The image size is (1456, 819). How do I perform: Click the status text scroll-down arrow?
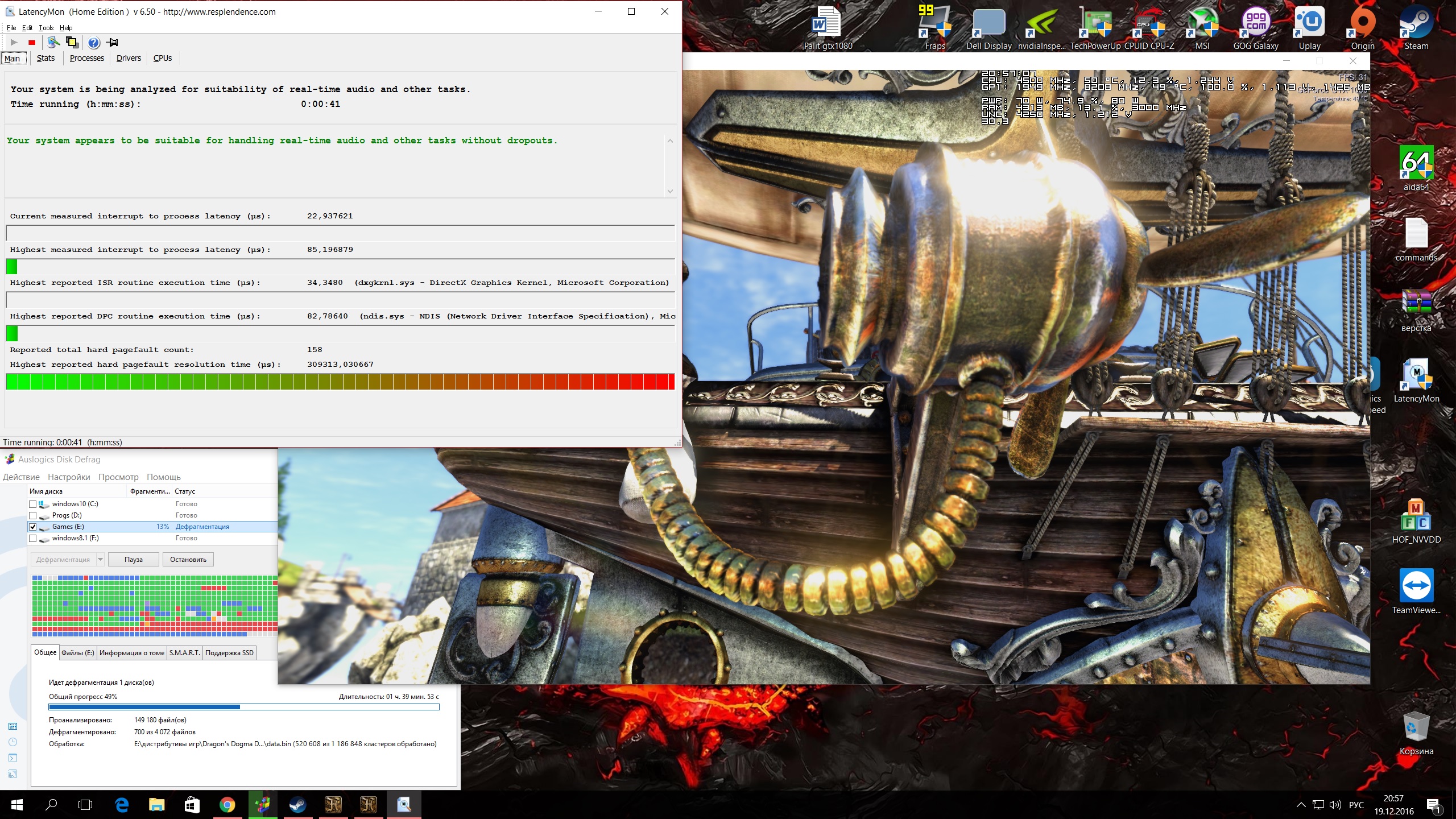pyautogui.click(x=670, y=191)
